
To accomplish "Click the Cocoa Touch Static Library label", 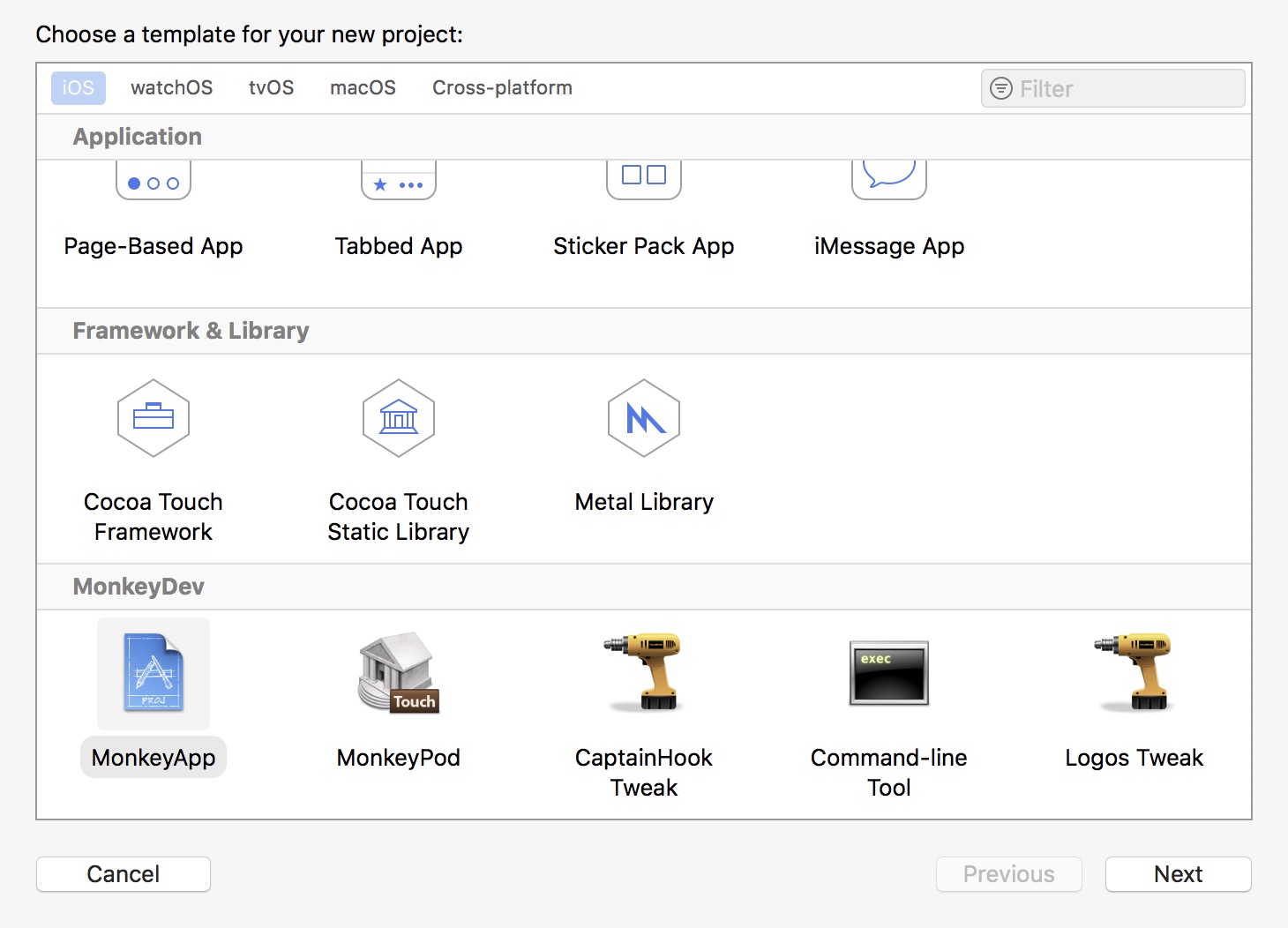I will pos(399,517).
